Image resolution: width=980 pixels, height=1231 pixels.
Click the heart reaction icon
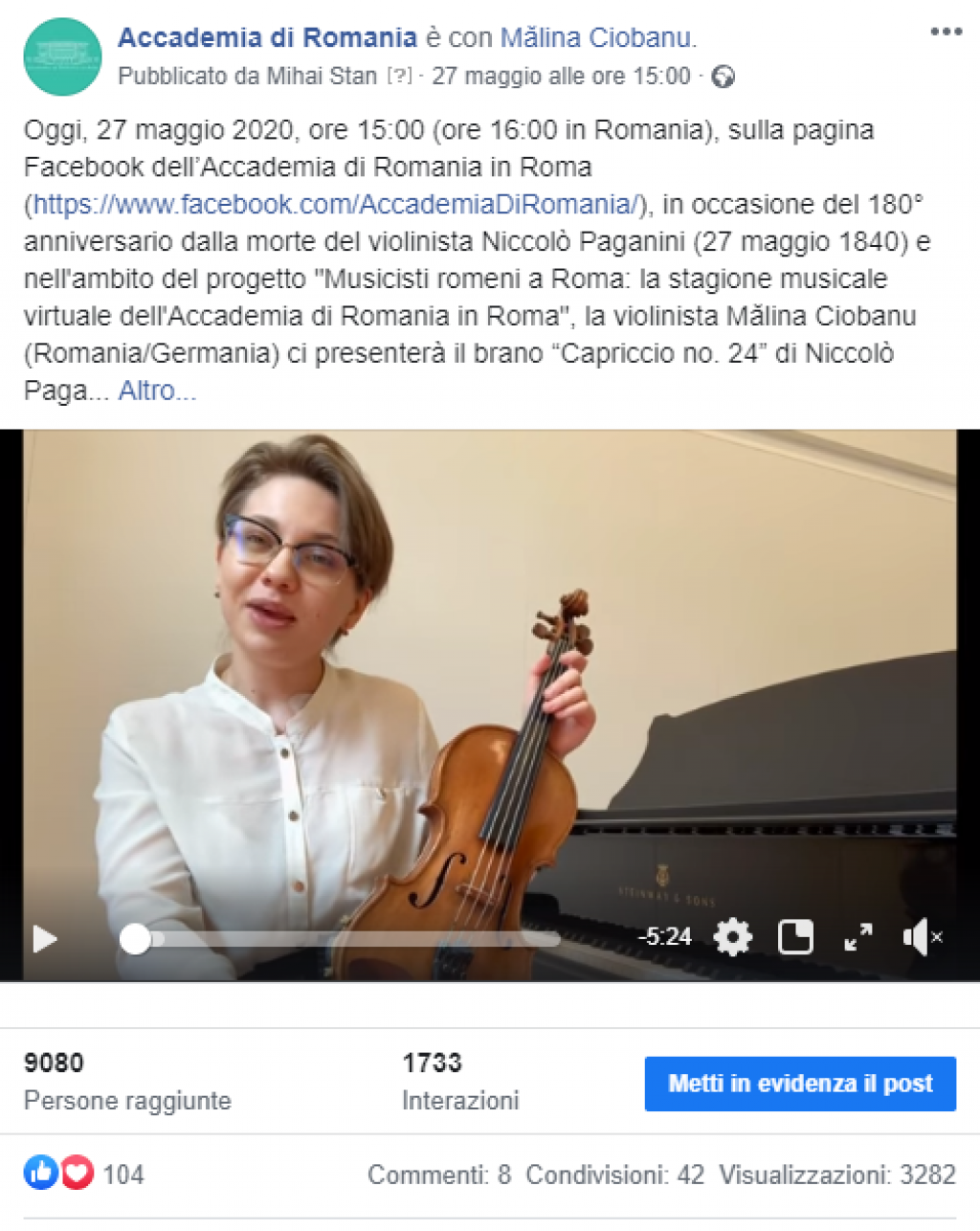[x=78, y=1173]
